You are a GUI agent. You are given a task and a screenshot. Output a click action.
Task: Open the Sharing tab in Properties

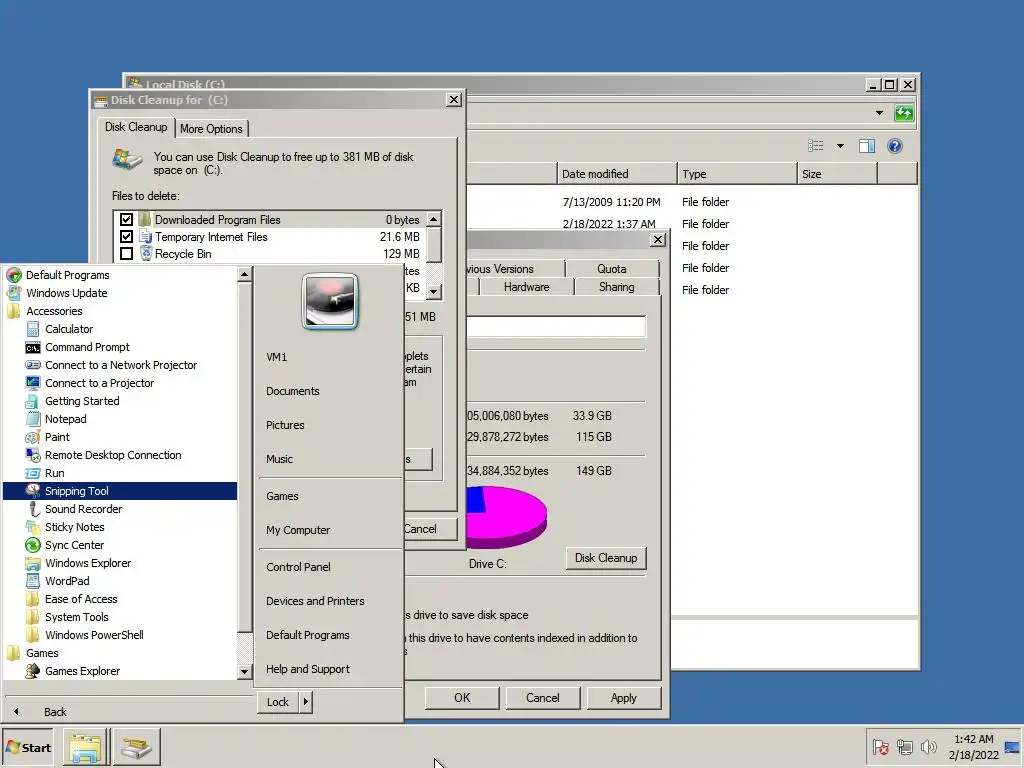(616, 287)
